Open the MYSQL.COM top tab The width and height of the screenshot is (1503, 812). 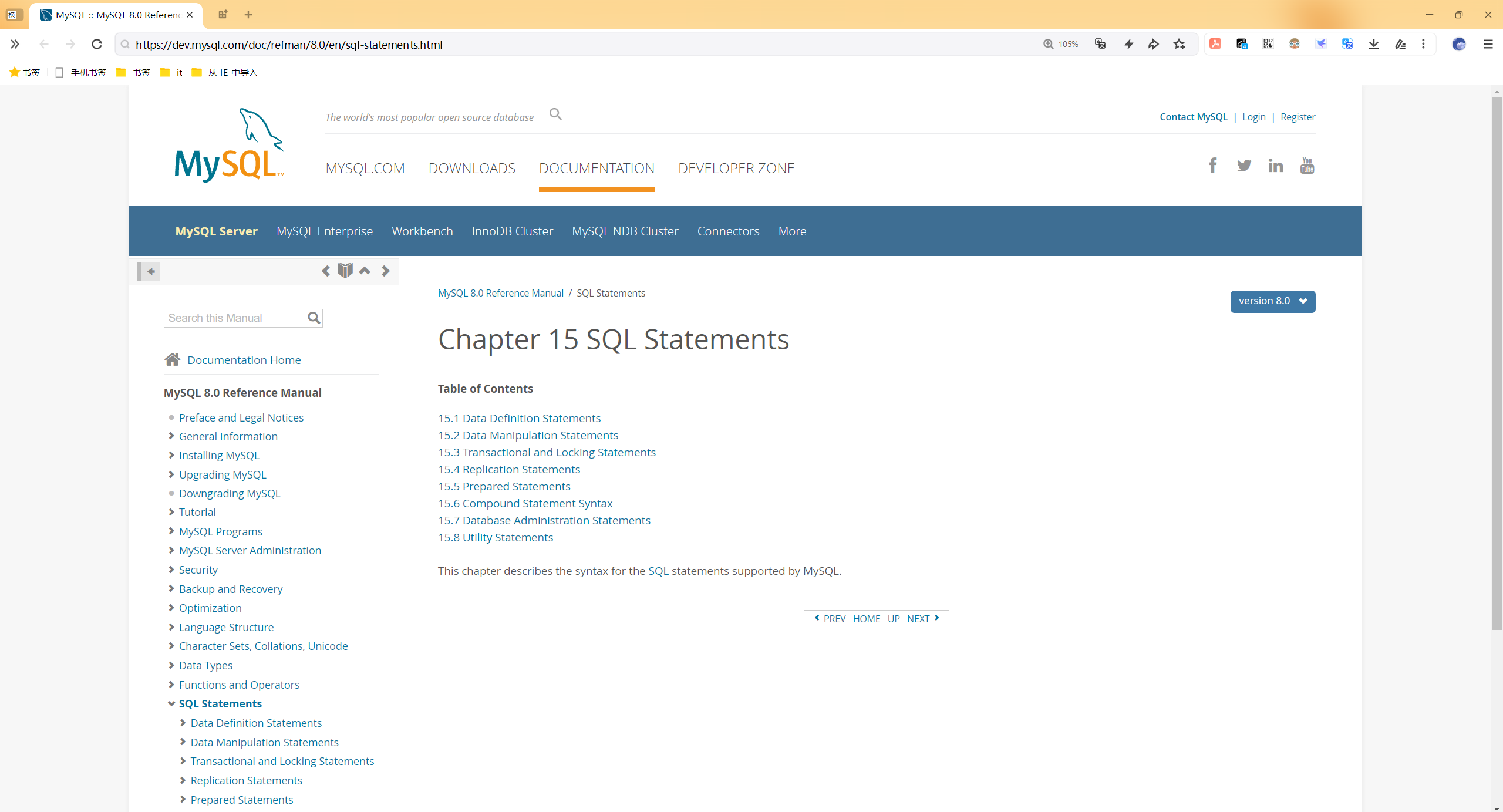[365, 169]
